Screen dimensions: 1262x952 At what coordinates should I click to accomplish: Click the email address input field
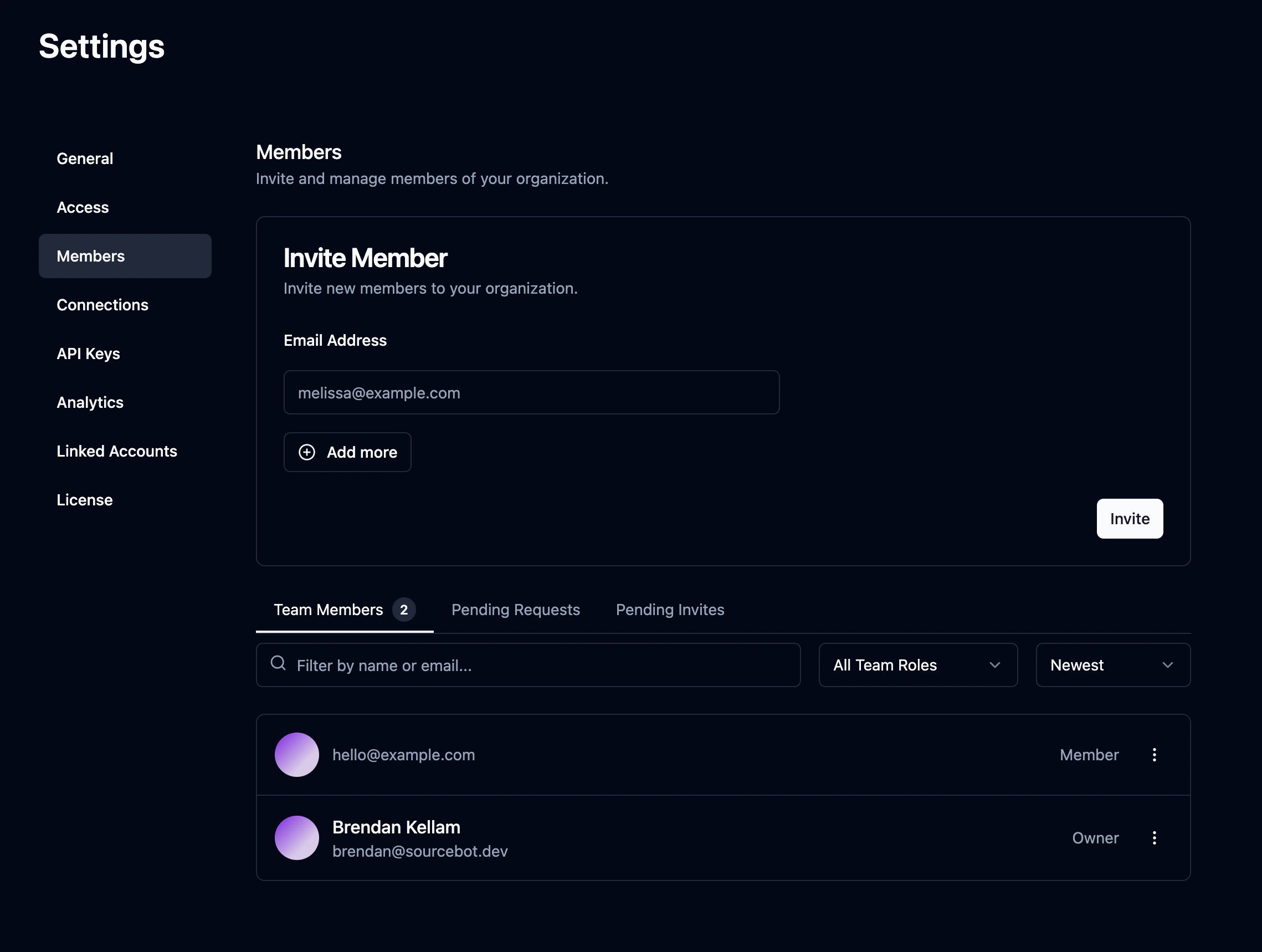(x=531, y=392)
